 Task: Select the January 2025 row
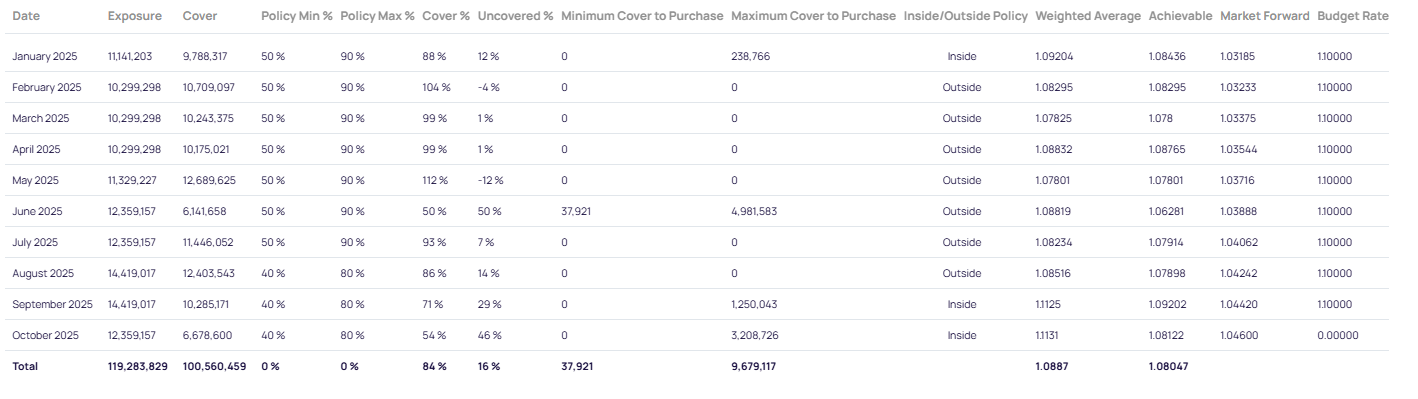(700, 56)
